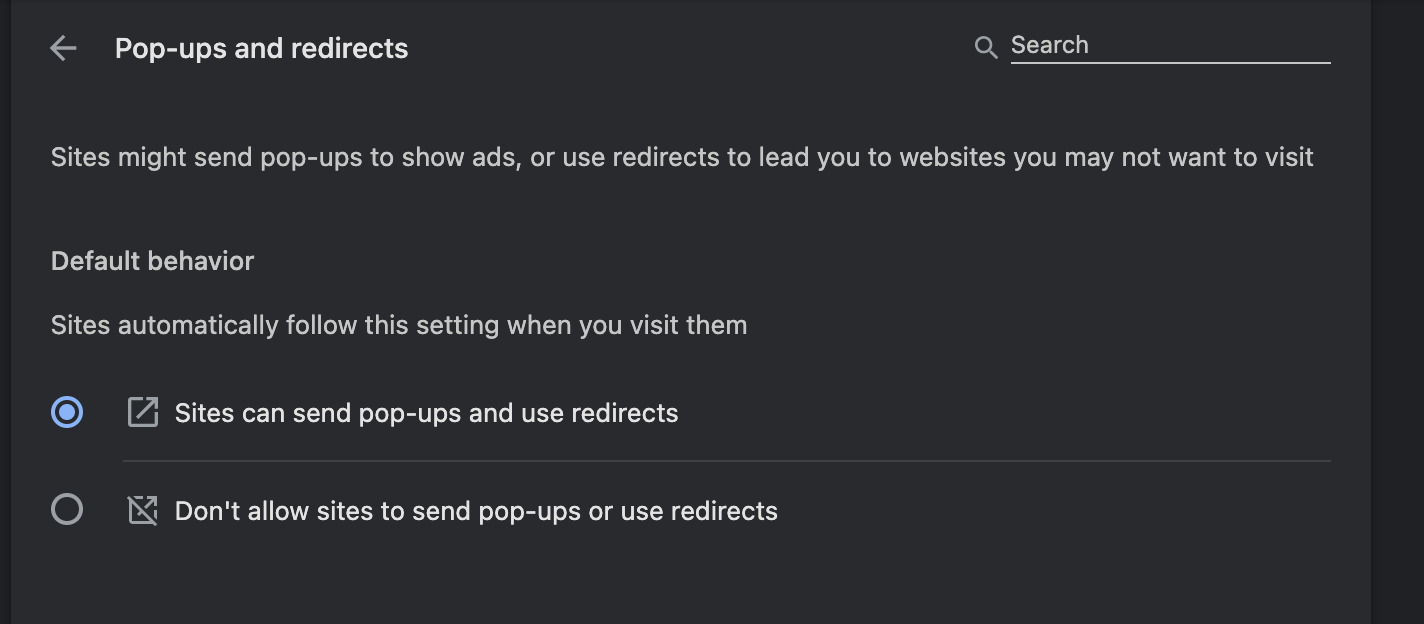Click "Don't allow sites to send pop-ups" label

click(x=476, y=511)
